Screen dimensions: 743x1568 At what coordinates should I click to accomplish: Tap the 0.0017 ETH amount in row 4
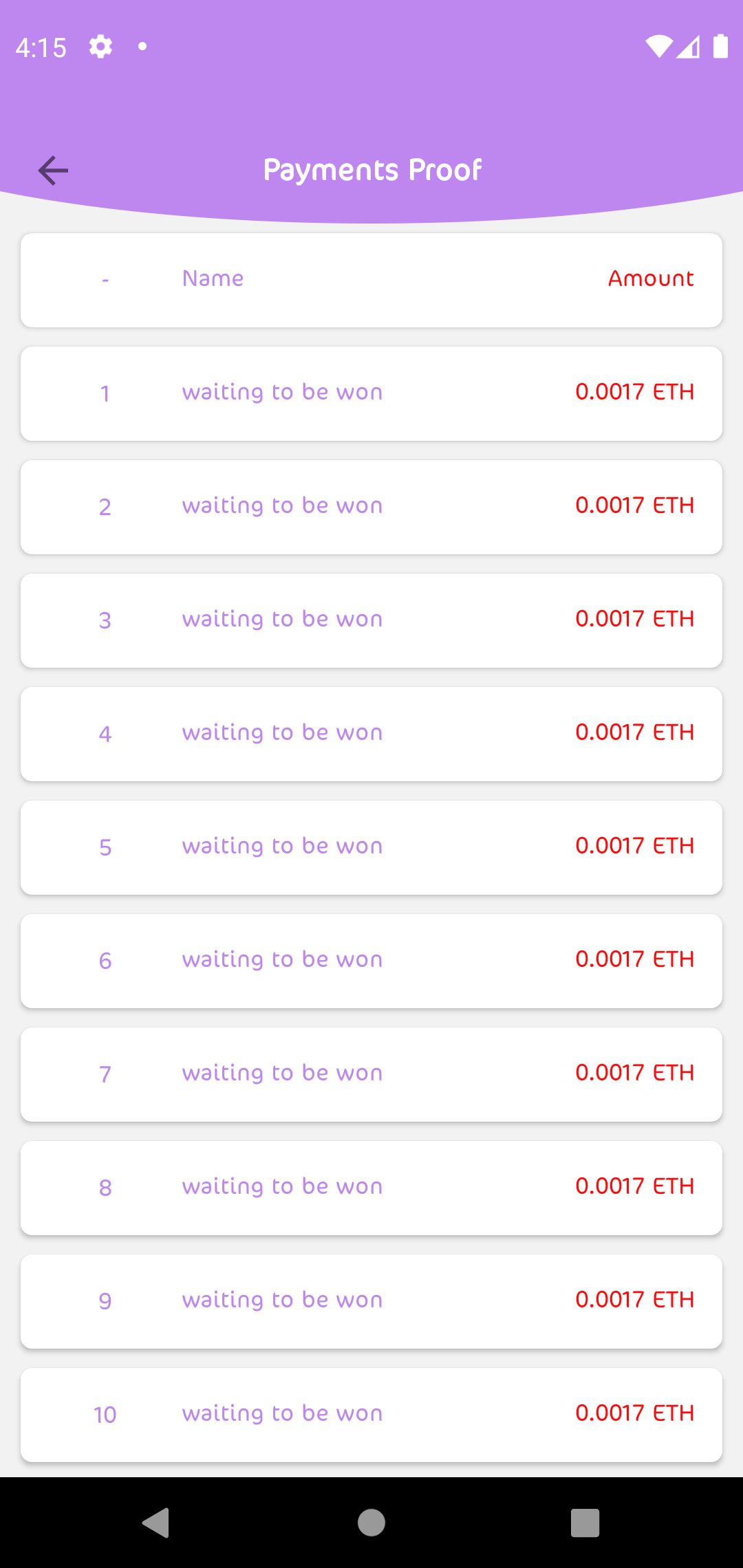pos(634,732)
